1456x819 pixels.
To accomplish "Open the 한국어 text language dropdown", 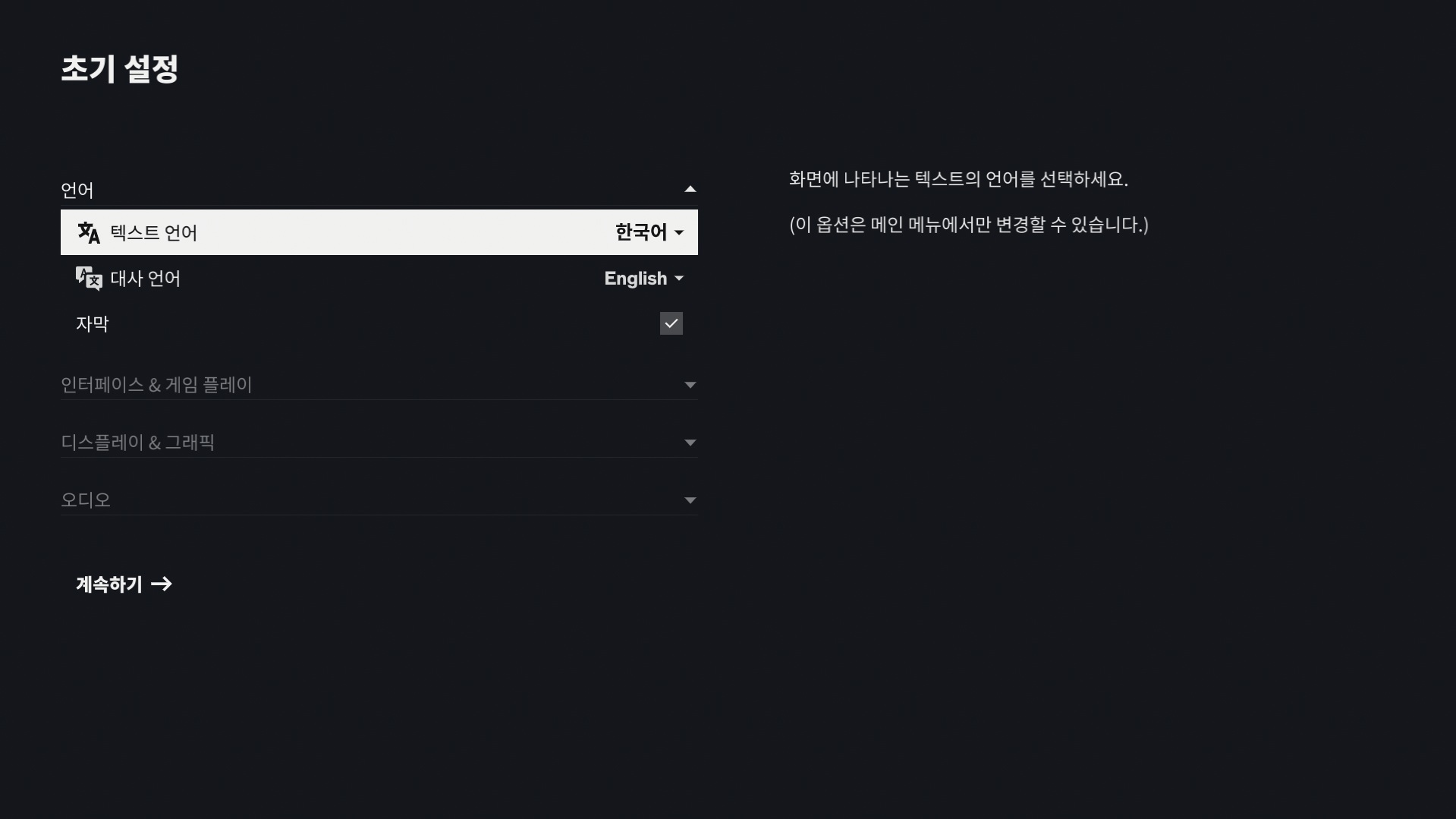I will point(649,232).
